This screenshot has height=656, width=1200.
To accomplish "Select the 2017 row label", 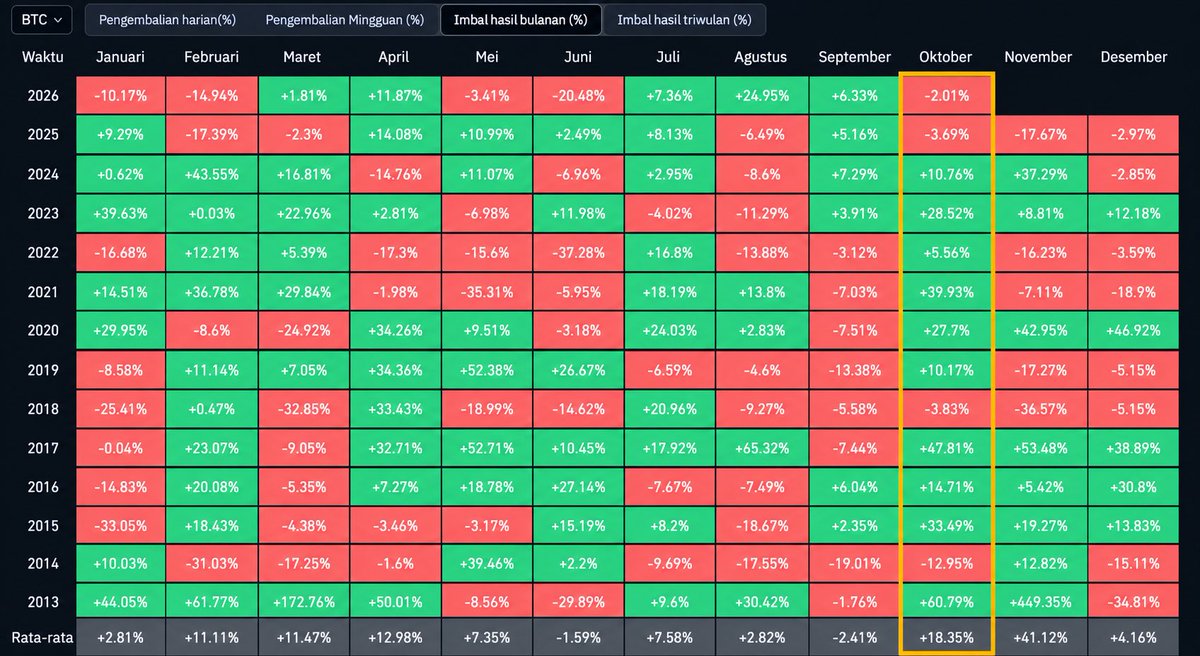I will coord(42,447).
